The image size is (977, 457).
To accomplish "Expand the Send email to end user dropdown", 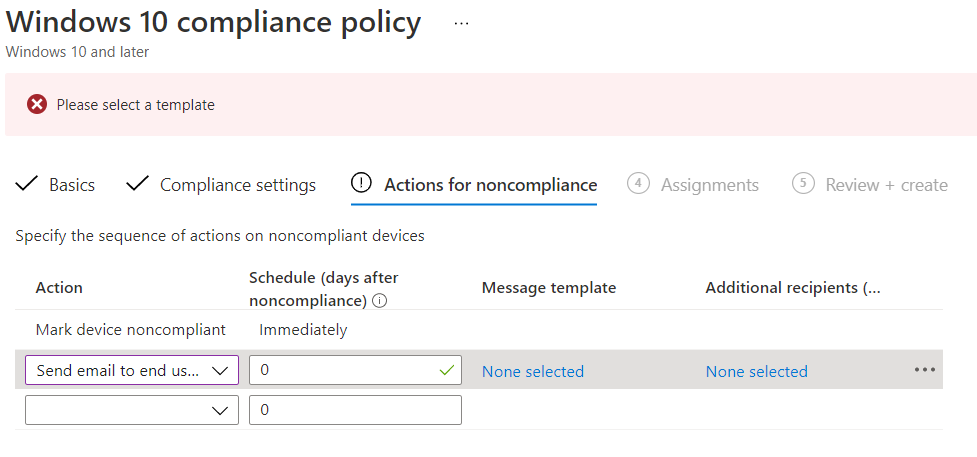I will pos(131,370).
